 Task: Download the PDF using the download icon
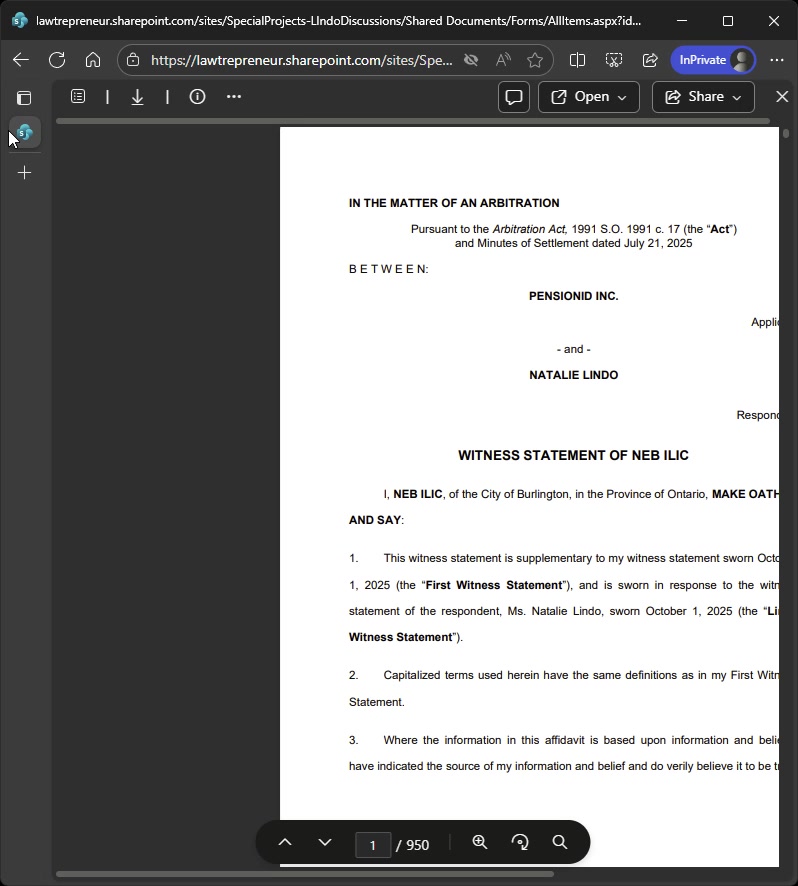pos(137,97)
